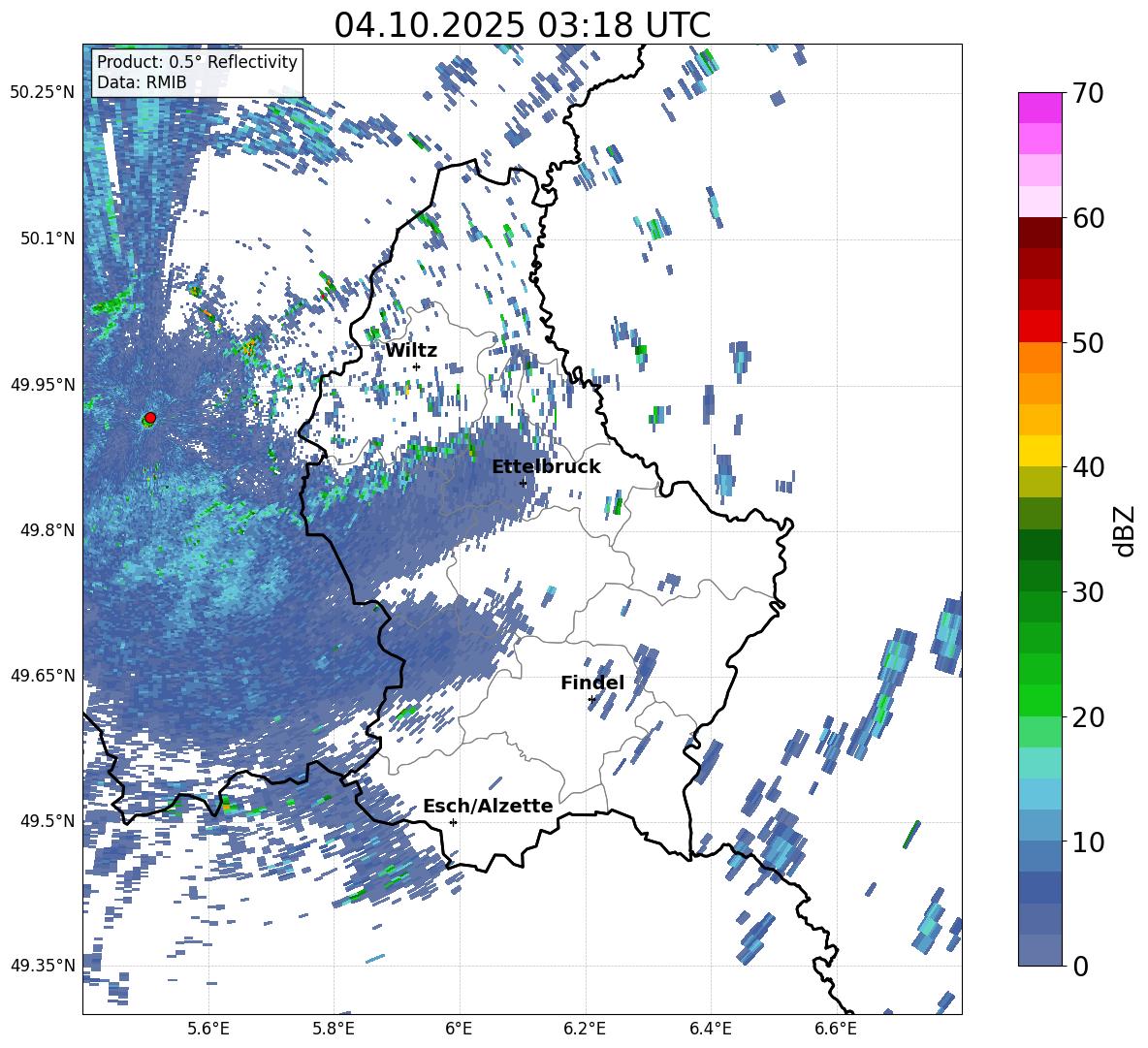Click the title 04.10.2025 03:18 UTC
1148x1048 pixels.
tap(522, 25)
